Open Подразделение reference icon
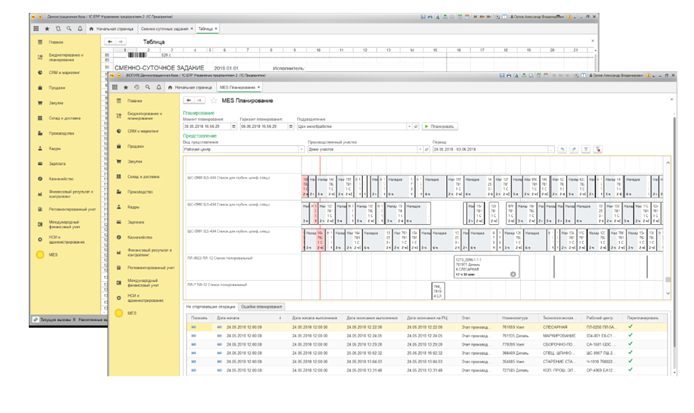 [416, 127]
